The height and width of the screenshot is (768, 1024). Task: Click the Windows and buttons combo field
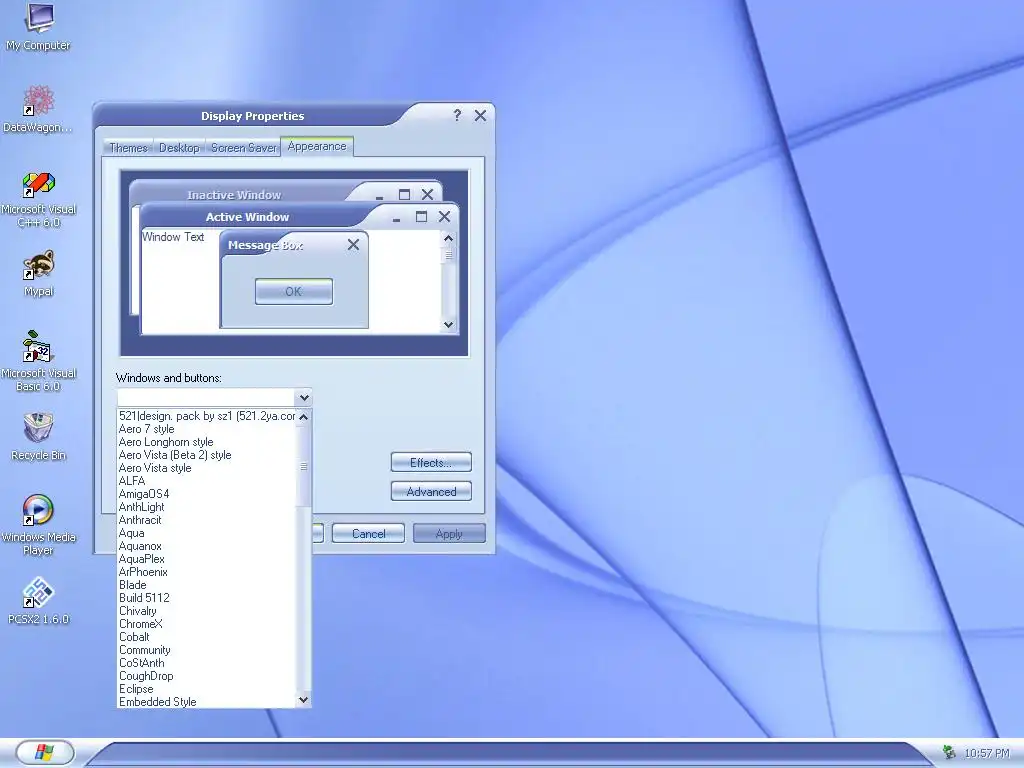tap(206, 398)
